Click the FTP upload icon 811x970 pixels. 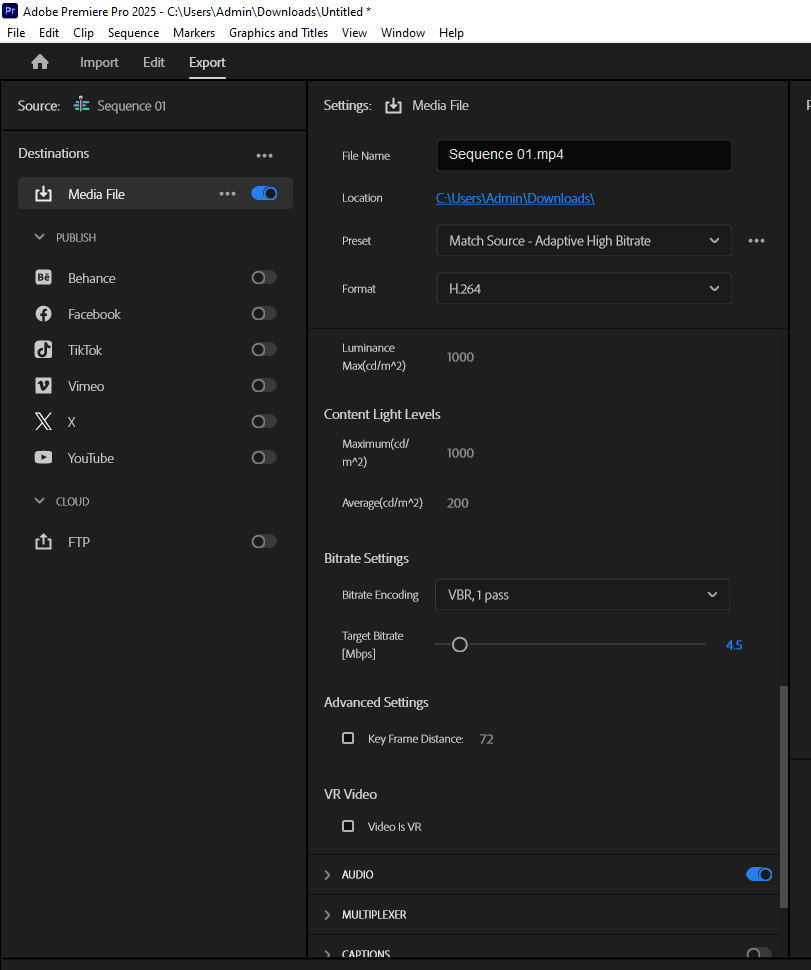[x=43, y=541]
